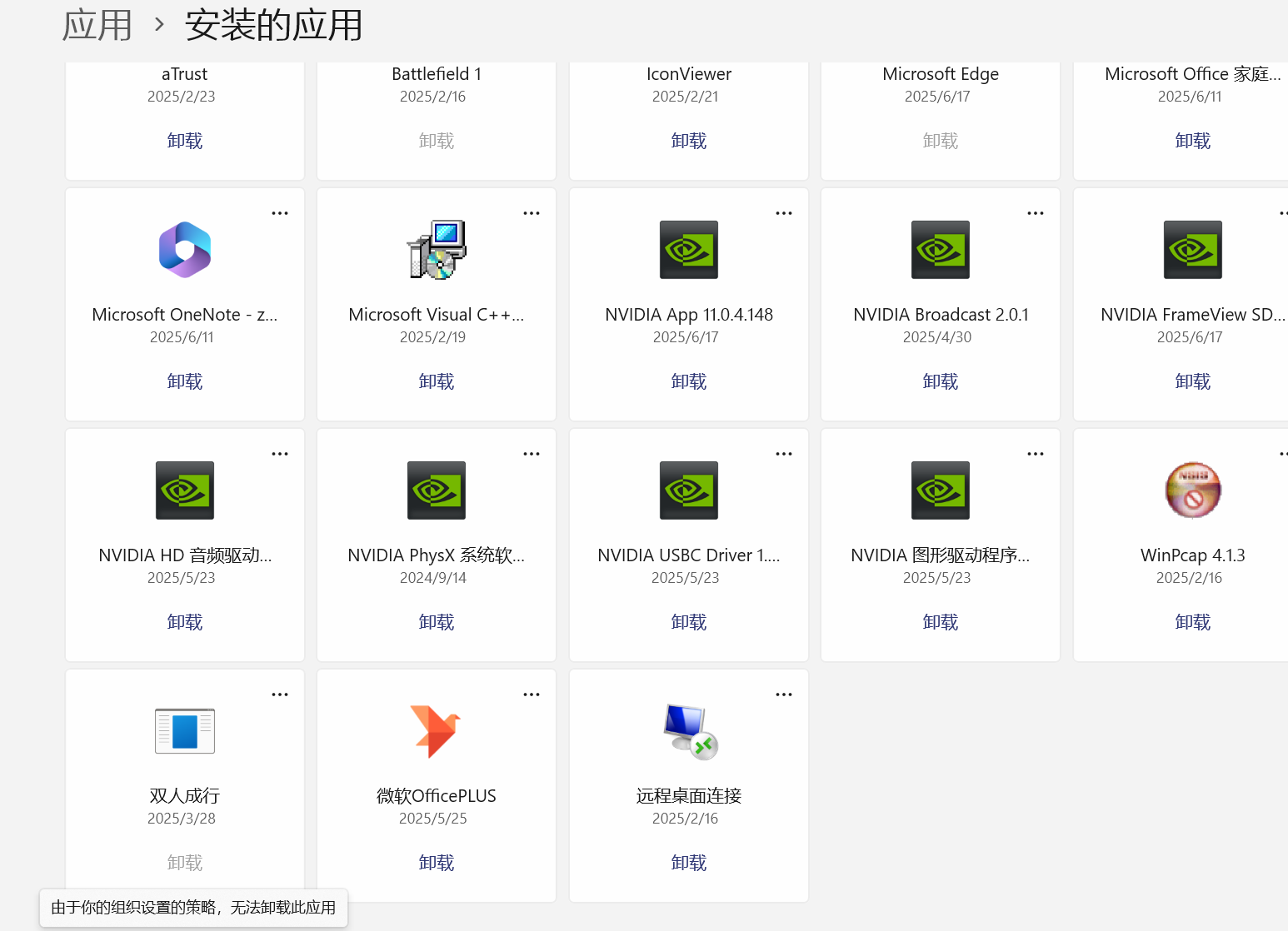Click the NVIDIA HD 音频驱动 icon
This screenshot has width=1288, height=931.
click(185, 490)
